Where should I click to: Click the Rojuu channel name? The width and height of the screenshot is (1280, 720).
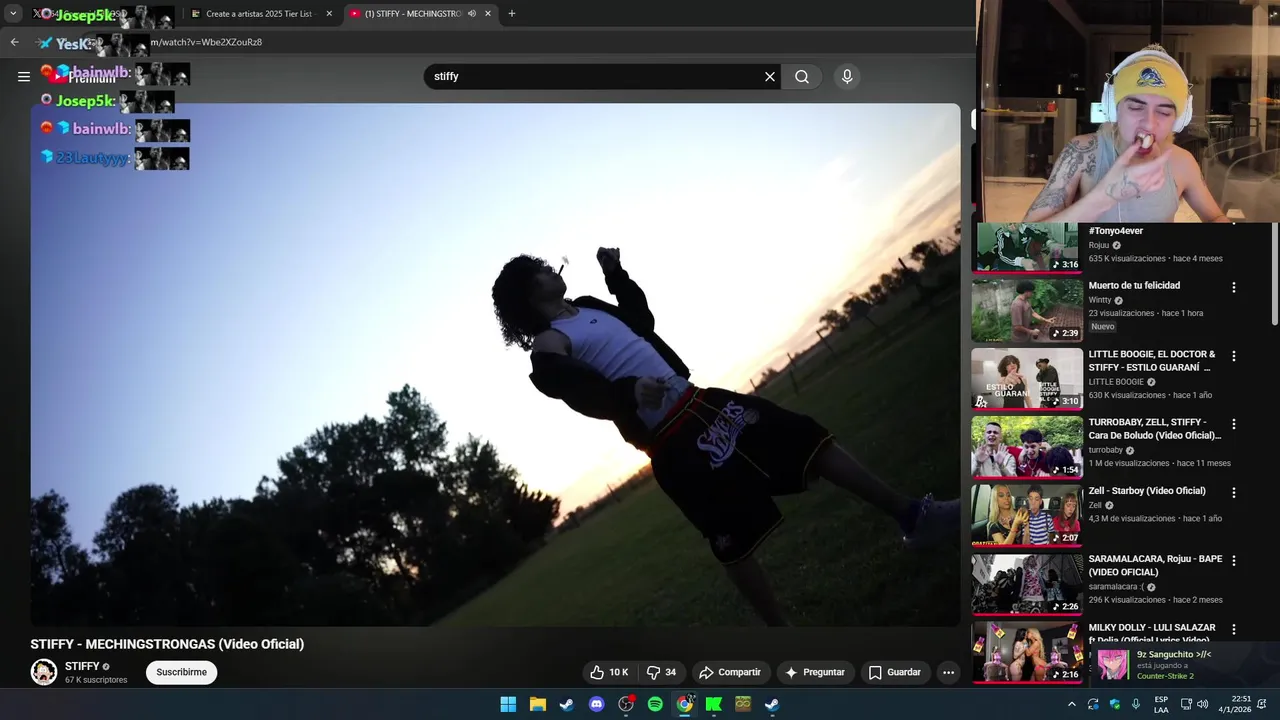click(1099, 245)
